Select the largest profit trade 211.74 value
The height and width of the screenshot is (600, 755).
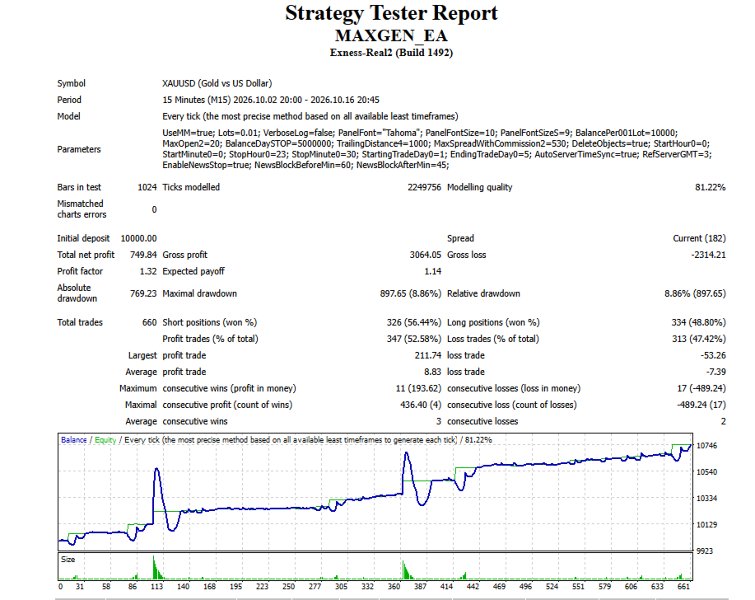428,355
